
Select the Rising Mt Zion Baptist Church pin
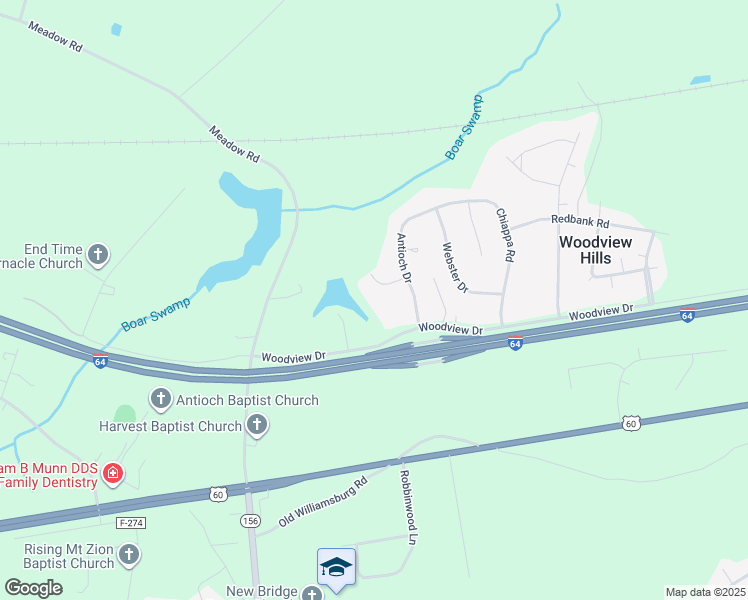click(129, 555)
